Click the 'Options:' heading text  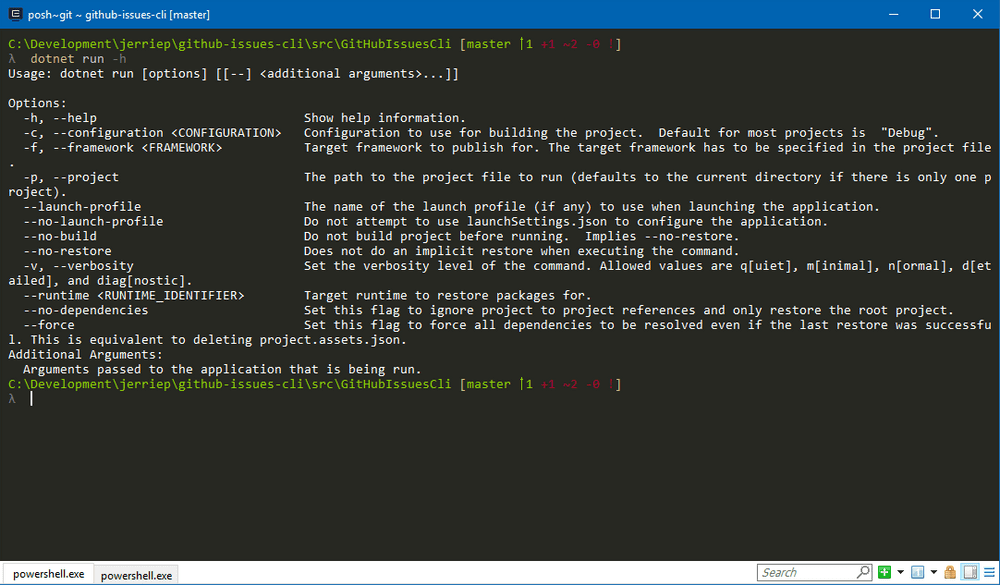point(37,103)
